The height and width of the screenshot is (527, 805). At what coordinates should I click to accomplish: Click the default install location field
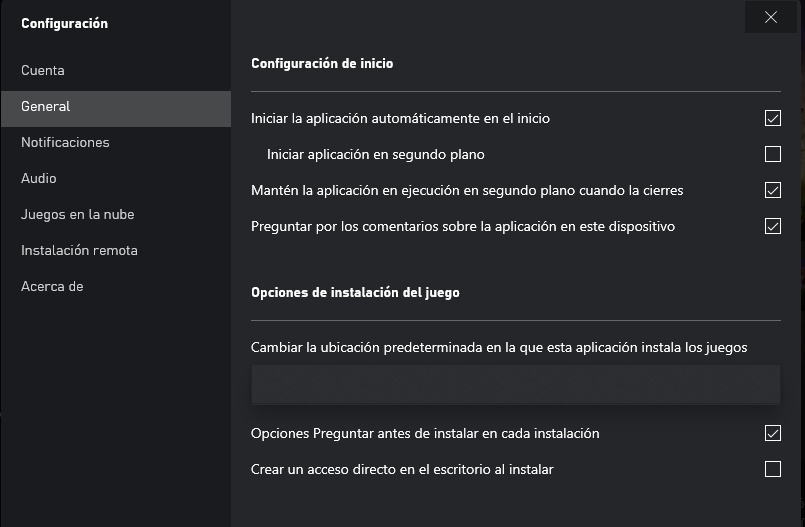point(515,385)
